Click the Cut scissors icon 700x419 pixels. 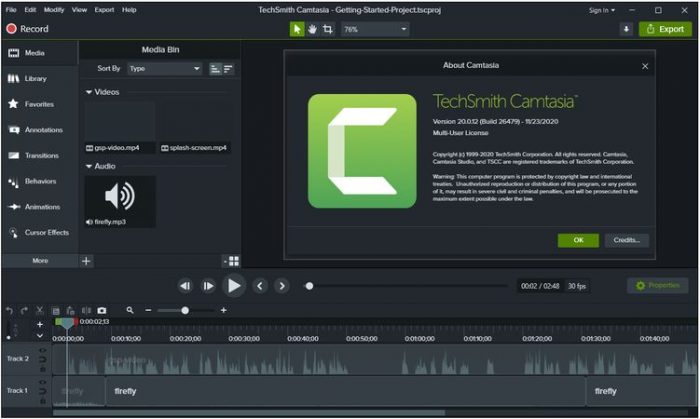click(40, 311)
